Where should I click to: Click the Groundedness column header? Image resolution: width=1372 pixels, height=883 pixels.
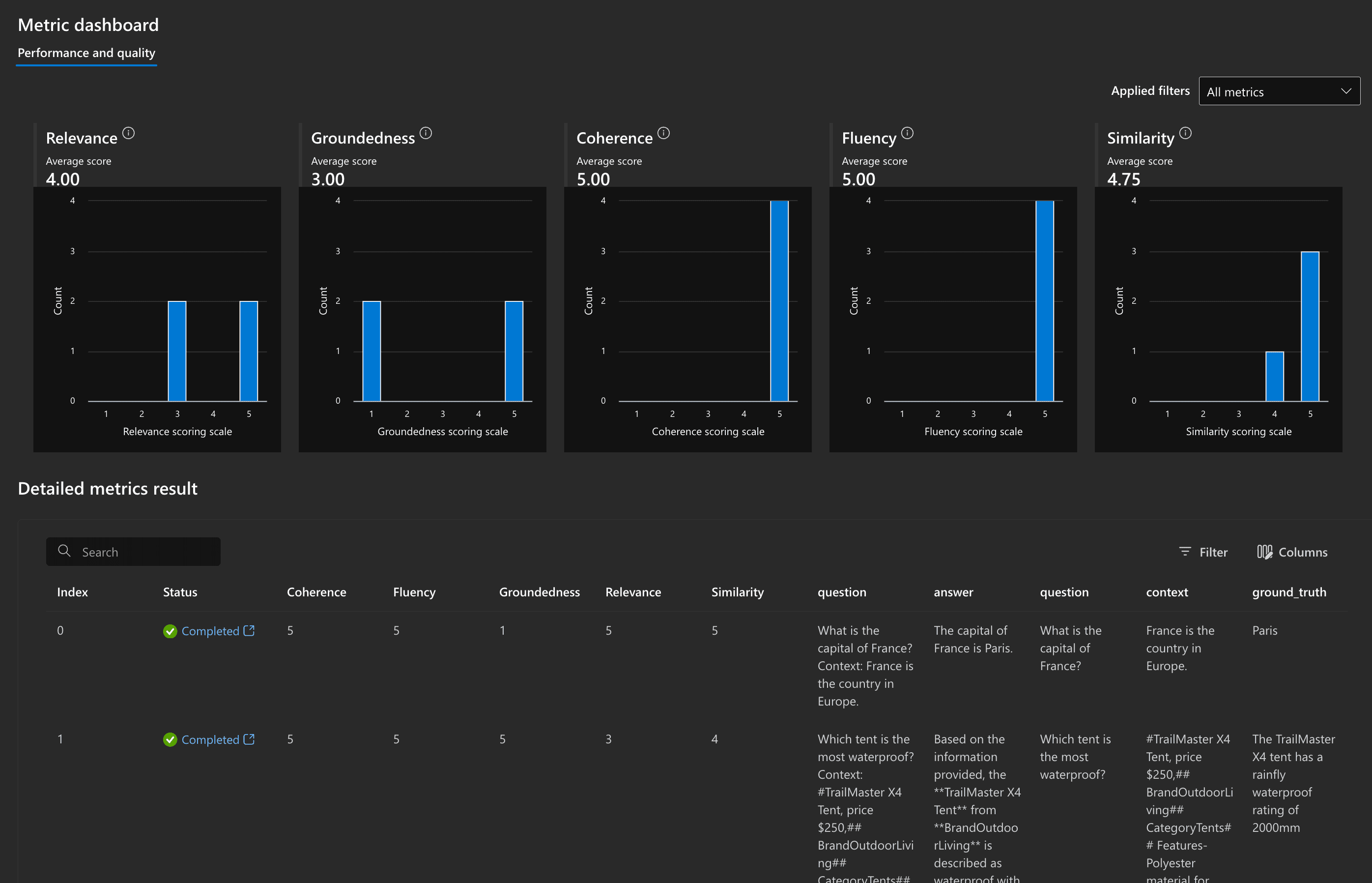(539, 592)
